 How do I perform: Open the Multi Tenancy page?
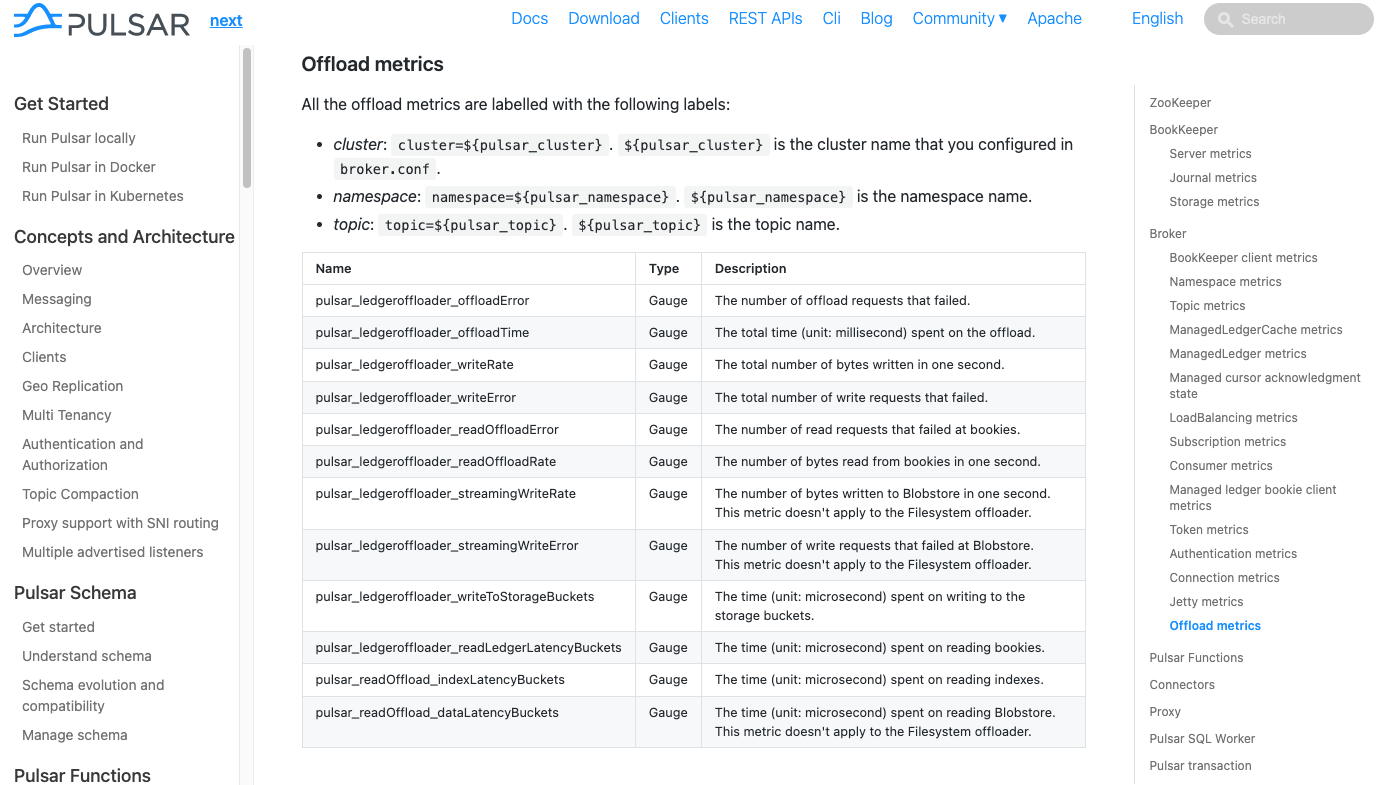coord(67,415)
